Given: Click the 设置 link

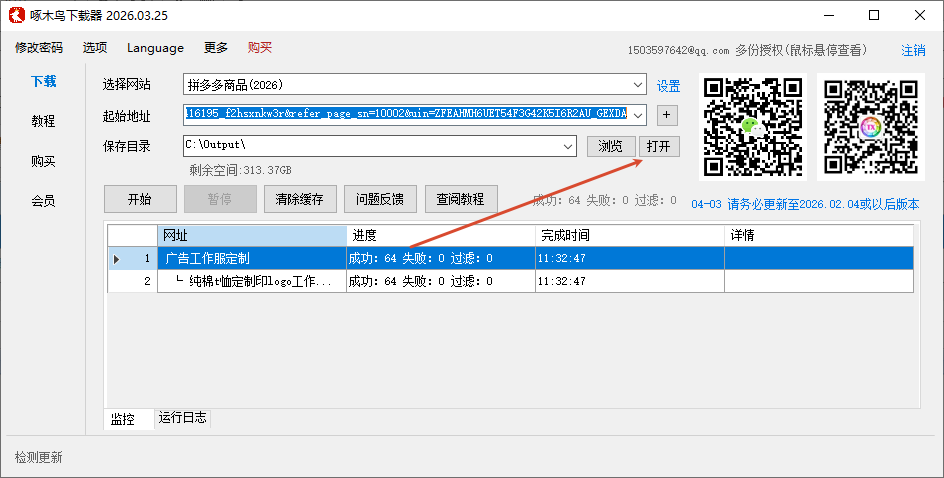Looking at the screenshot, I should (668, 86).
